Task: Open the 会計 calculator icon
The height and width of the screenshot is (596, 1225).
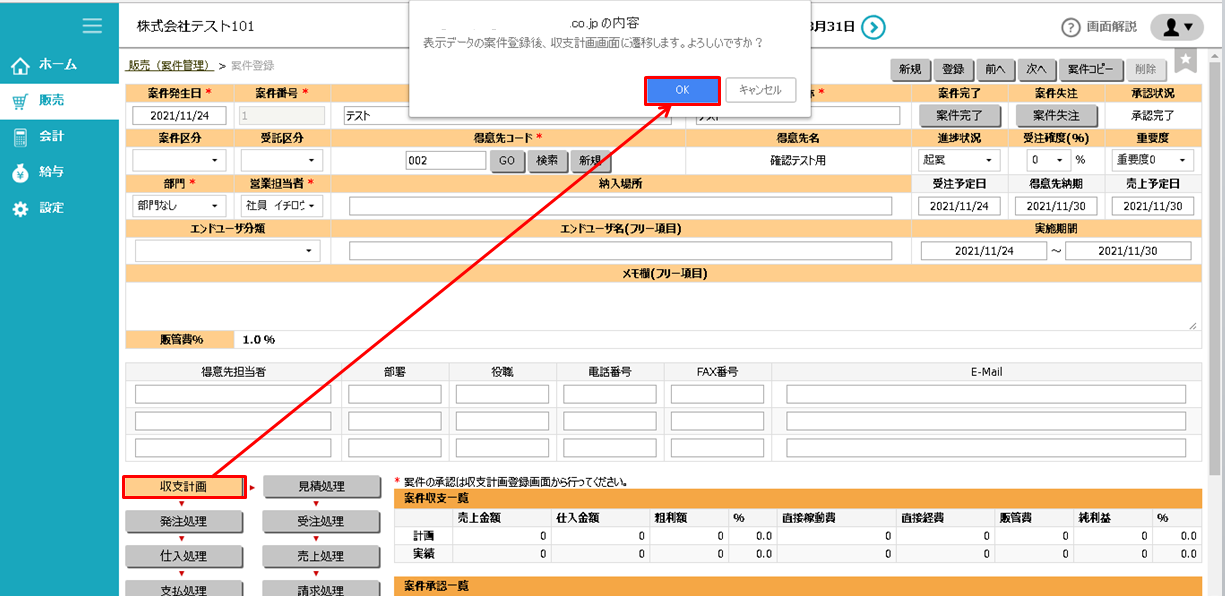Action: click(22, 137)
